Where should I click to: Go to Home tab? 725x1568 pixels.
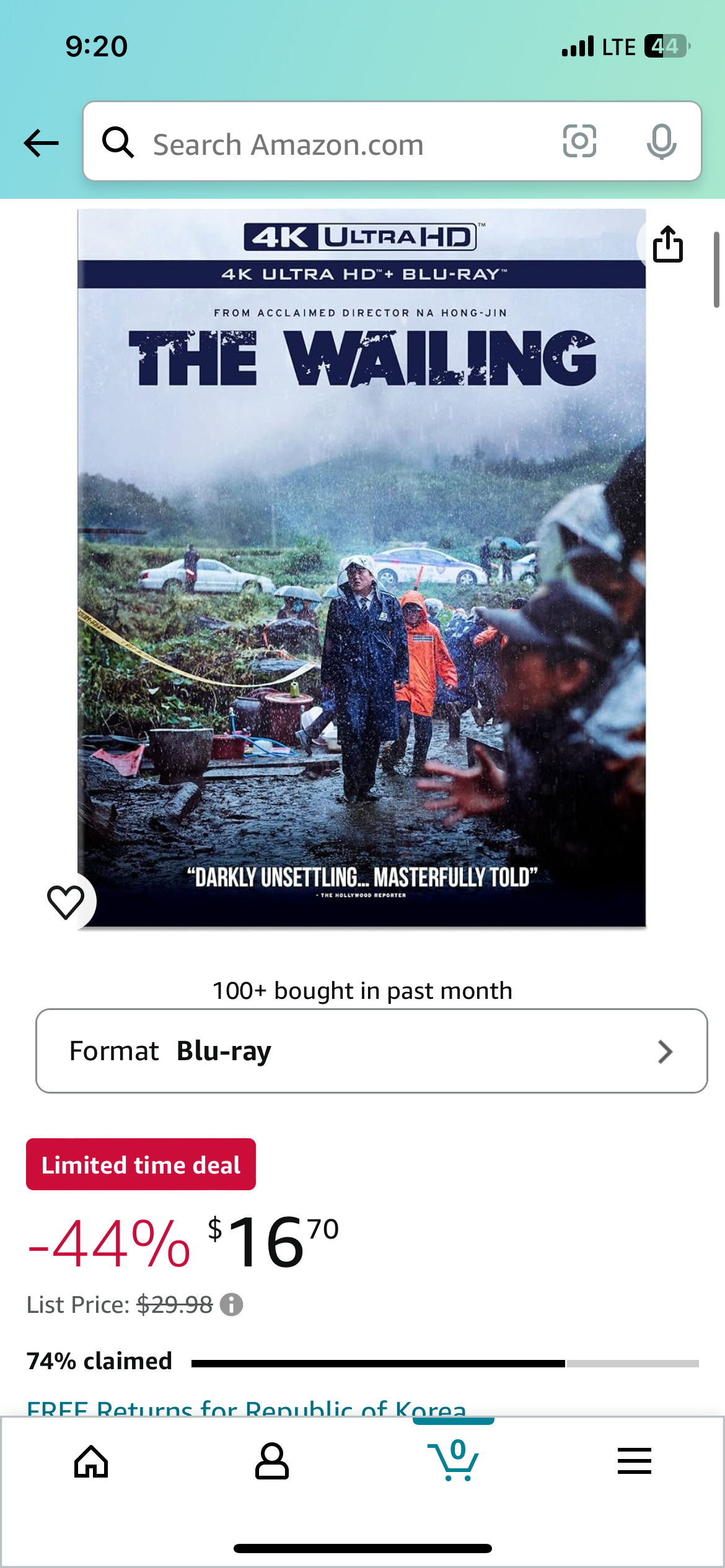pos(91,1461)
